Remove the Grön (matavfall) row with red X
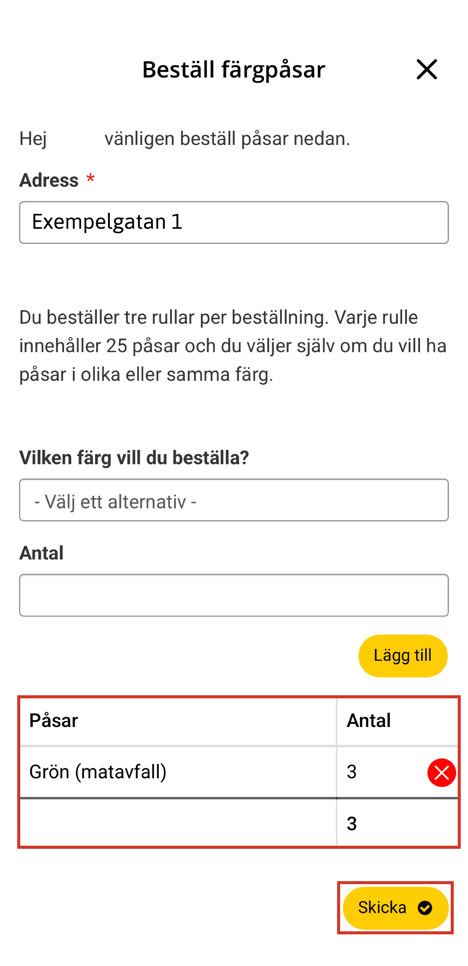Image resolution: width=468 pixels, height=966 pixels. [442, 772]
